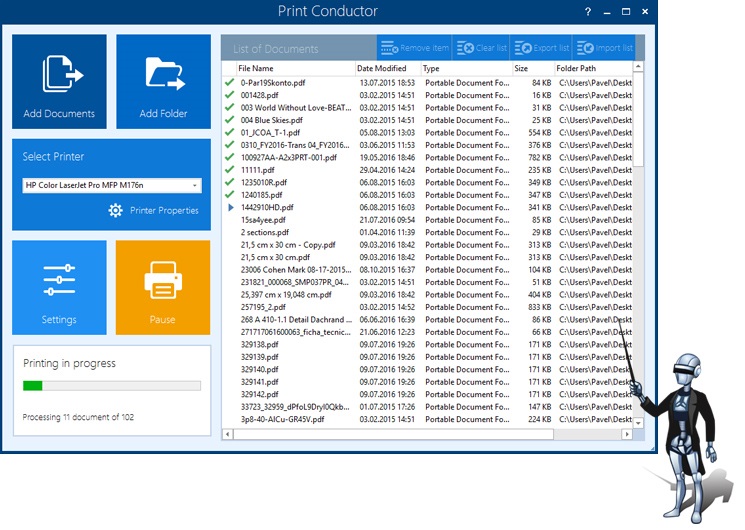Click the horizontal scrollbar left arrow
The image size is (745, 530).
(227, 434)
